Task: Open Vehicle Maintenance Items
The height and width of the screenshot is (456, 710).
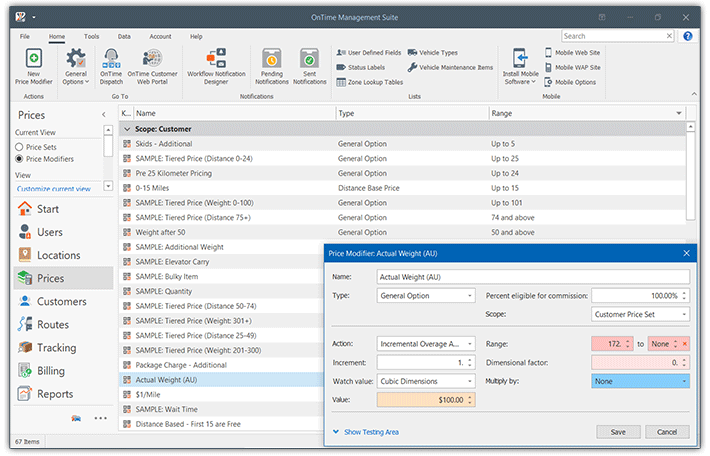Action: tap(450, 67)
